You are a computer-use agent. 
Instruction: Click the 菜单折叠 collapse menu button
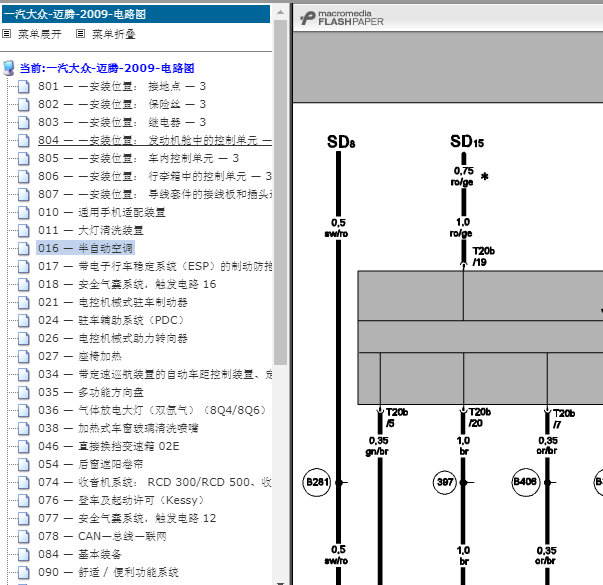pos(113,34)
